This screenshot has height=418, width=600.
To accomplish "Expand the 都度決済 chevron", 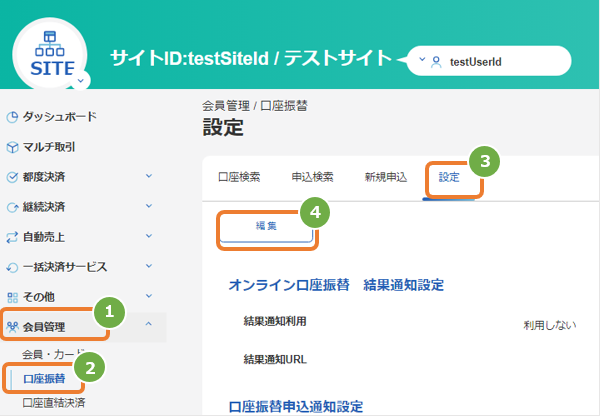I will point(149,176).
